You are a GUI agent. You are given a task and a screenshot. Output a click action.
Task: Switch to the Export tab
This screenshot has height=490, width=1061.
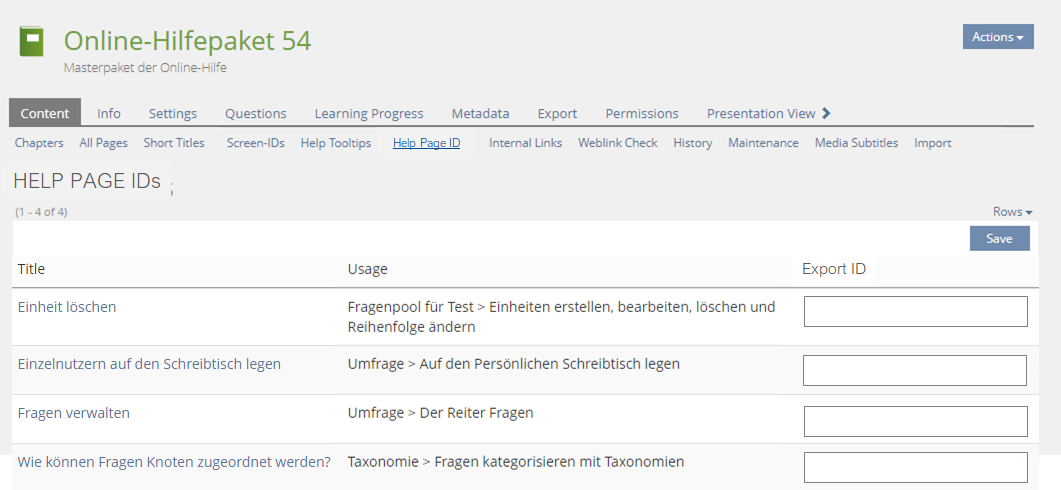point(557,113)
